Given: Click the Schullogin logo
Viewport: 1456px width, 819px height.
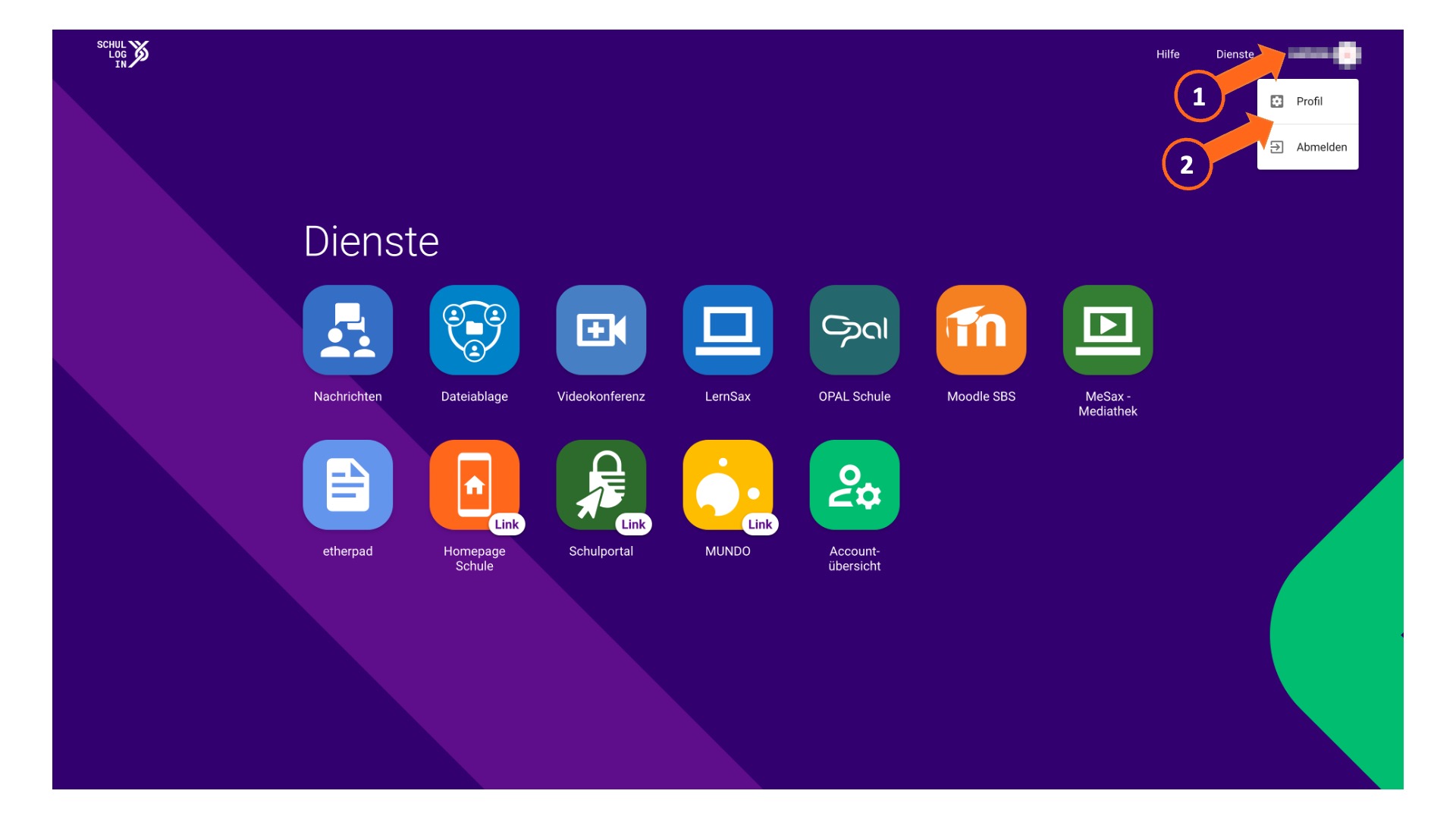Looking at the screenshot, I should [123, 54].
